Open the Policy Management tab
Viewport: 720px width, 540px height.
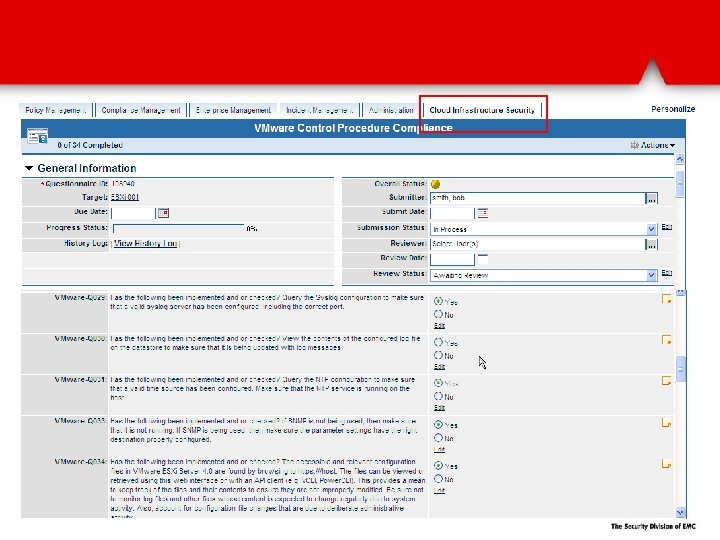(56, 110)
